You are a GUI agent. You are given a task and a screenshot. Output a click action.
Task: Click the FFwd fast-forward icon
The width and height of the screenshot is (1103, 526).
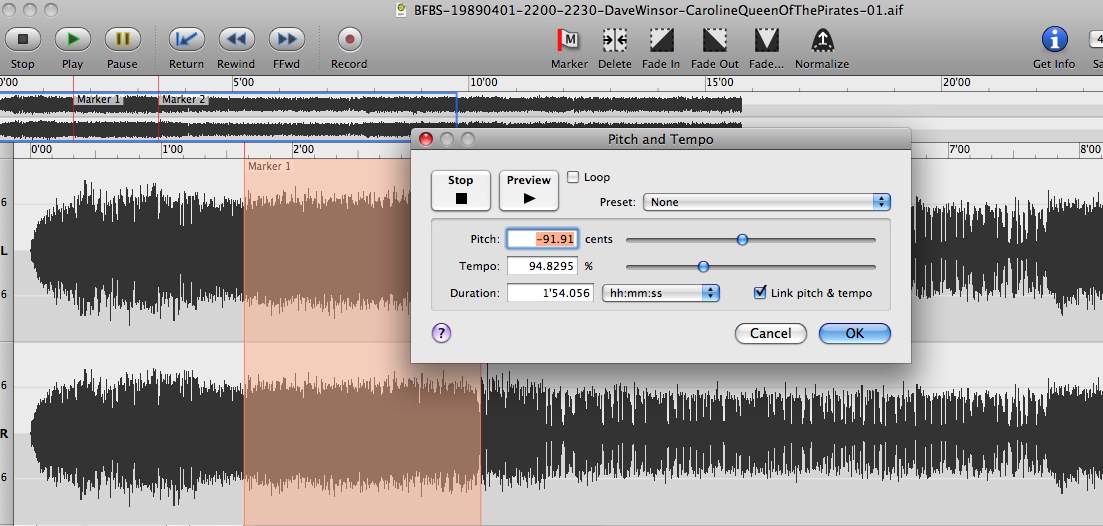[x=286, y=40]
